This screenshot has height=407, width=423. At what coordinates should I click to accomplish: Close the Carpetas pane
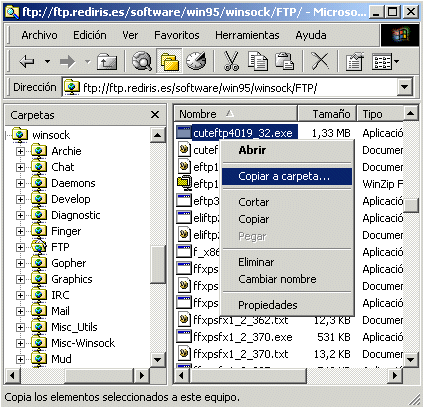tap(155, 115)
